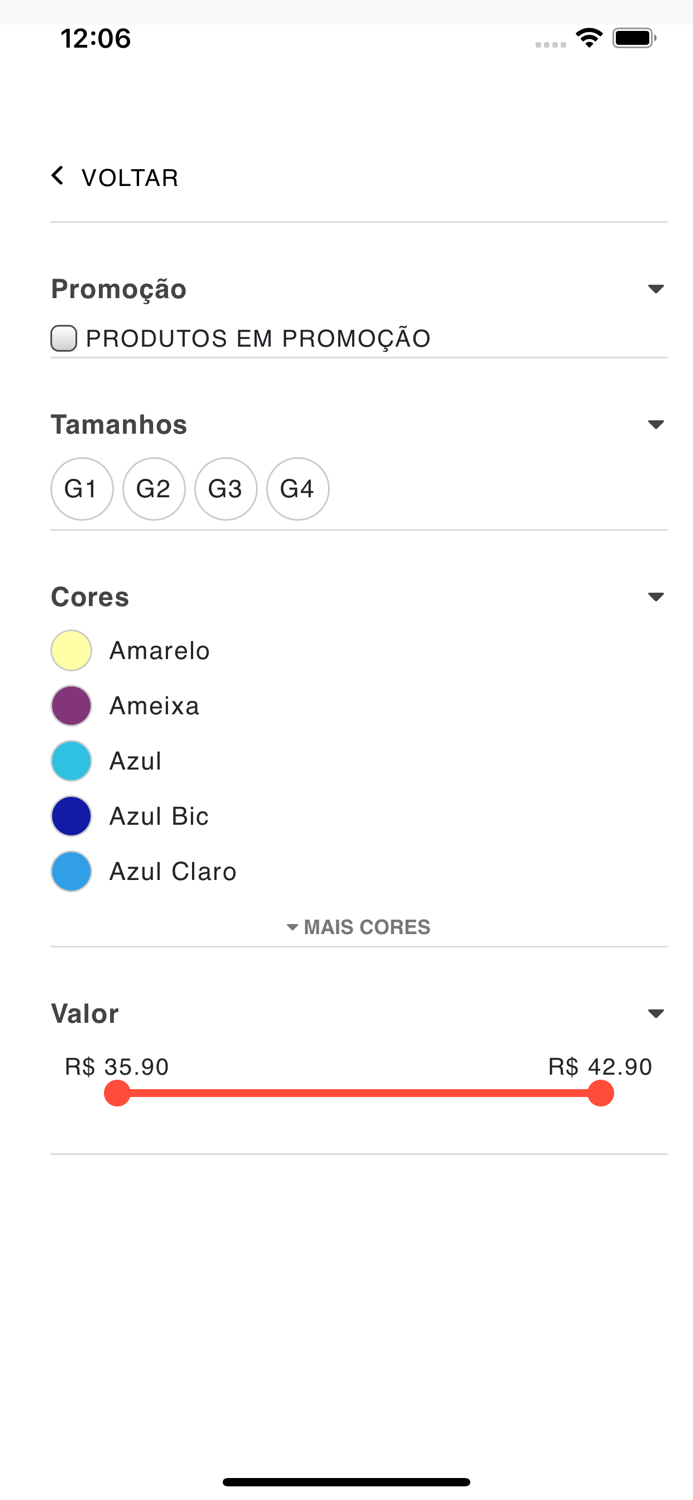Image resolution: width=693 pixels, height=1500 pixels.
Task: Select the Azul Bic dark blue circle
Action: coord(71,816)
